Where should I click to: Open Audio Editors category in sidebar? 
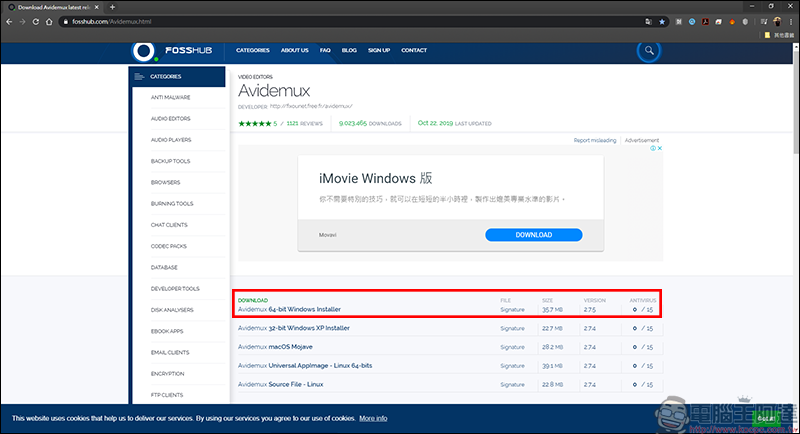tap(171, 119)
